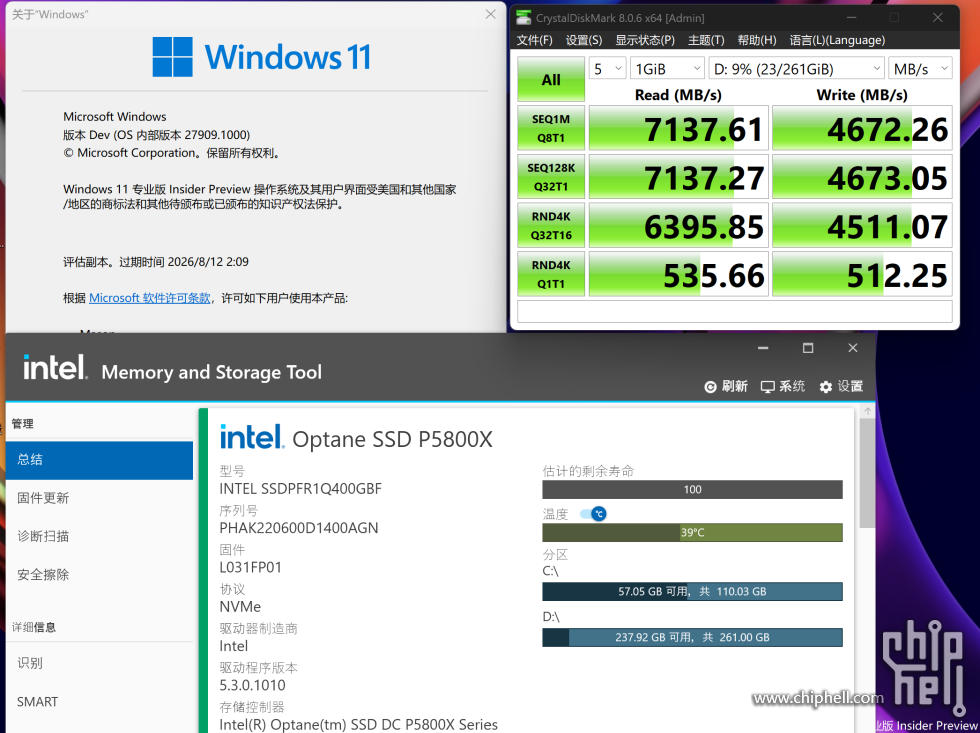980x733 pixels.
Task: Open the 语言(L)(Language) menu
Action: [x=837, y=40]
